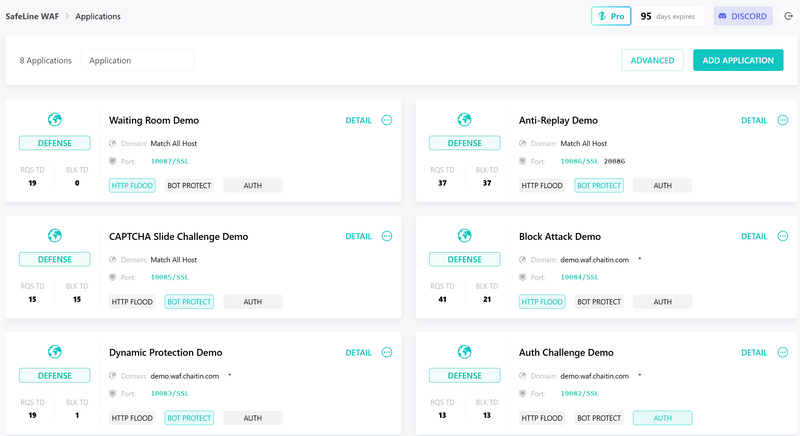Image resolution: width=800 pixels, height=436 pixels.
Task: Toggle DEFENSE mode on Block Attack Demo
Action: (x=464, y=259)
